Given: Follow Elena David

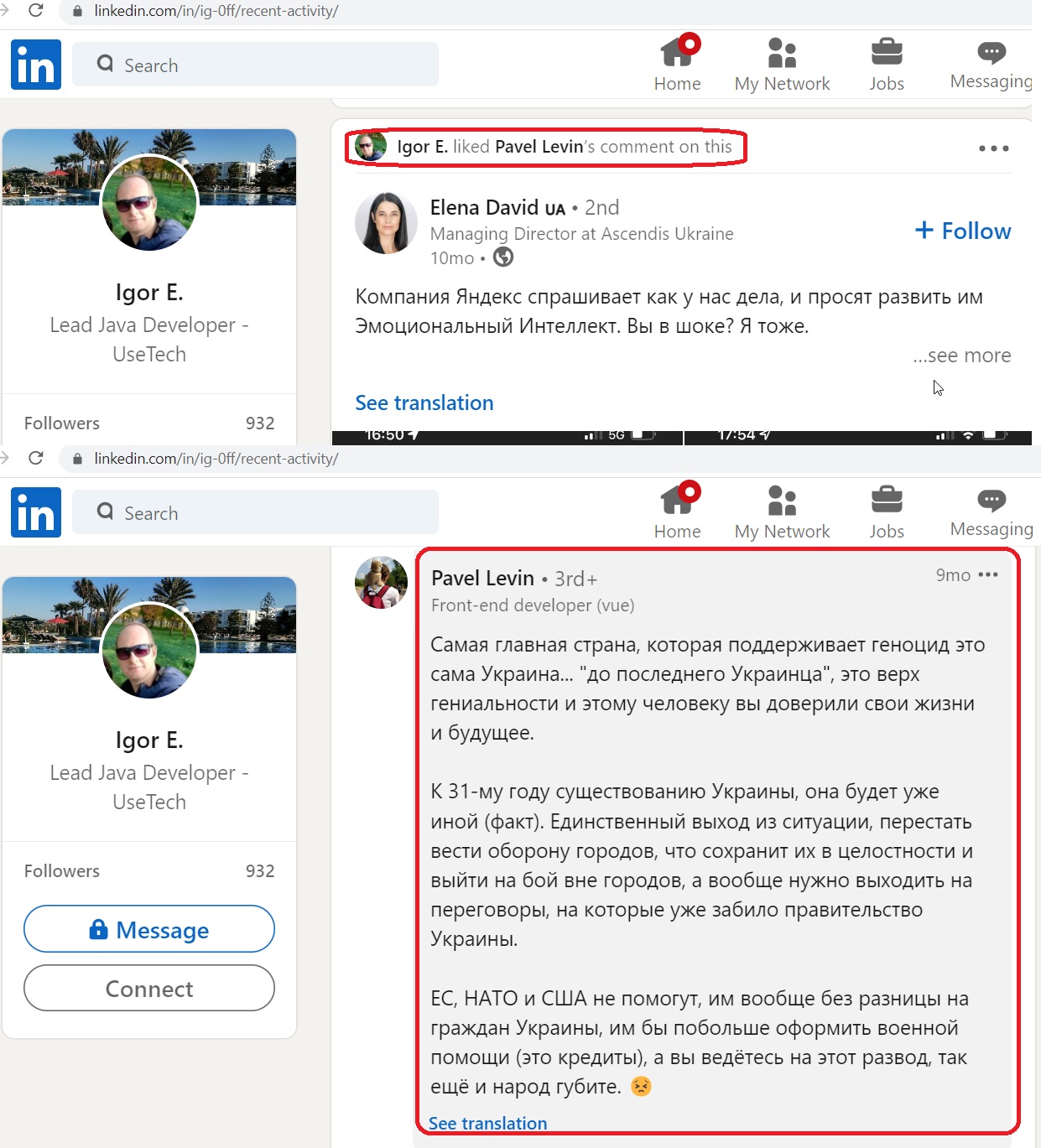Looking at the screenshot, I should [x=963, y=231].
